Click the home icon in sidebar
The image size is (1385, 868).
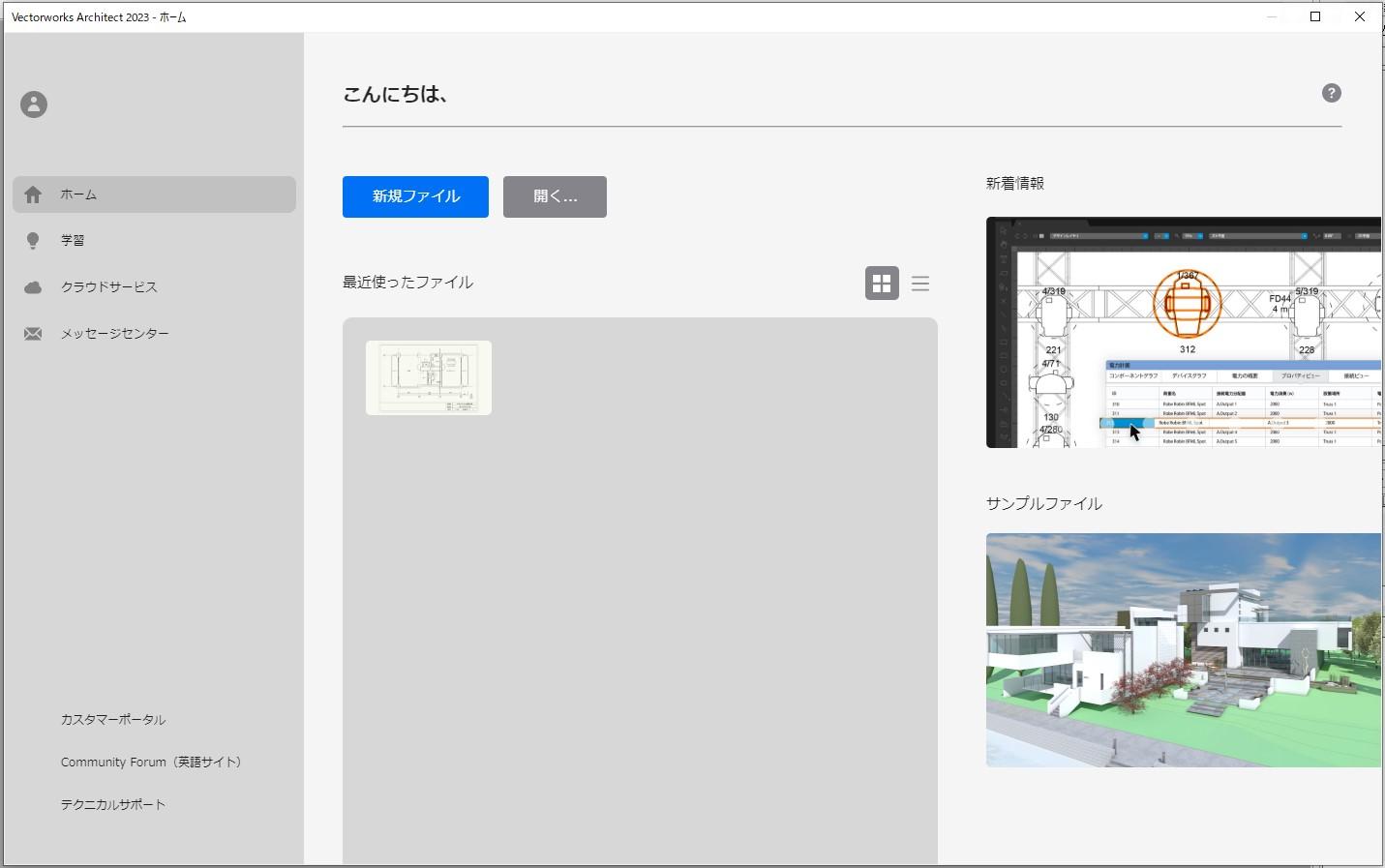point(33,195)
